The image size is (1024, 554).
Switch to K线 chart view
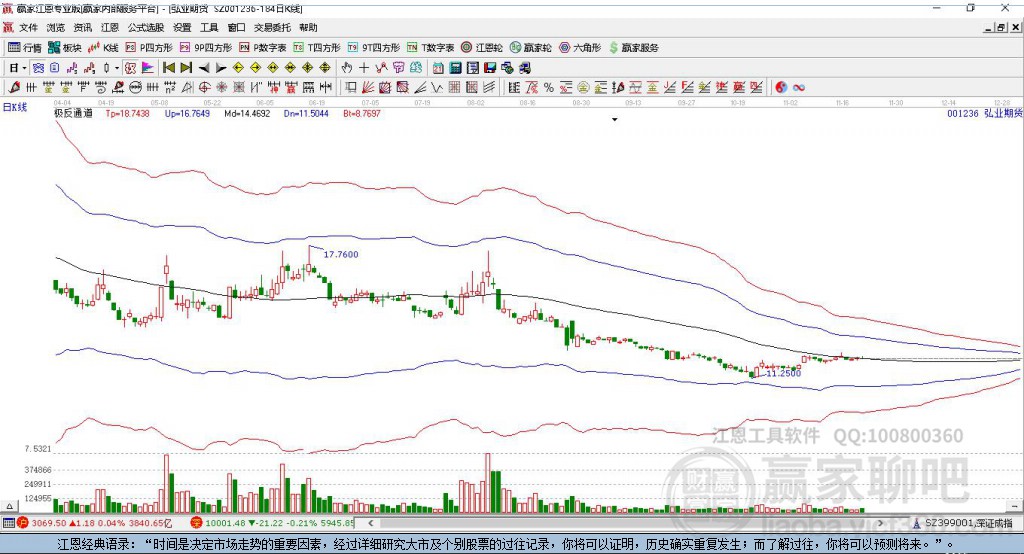coord(103,48)
